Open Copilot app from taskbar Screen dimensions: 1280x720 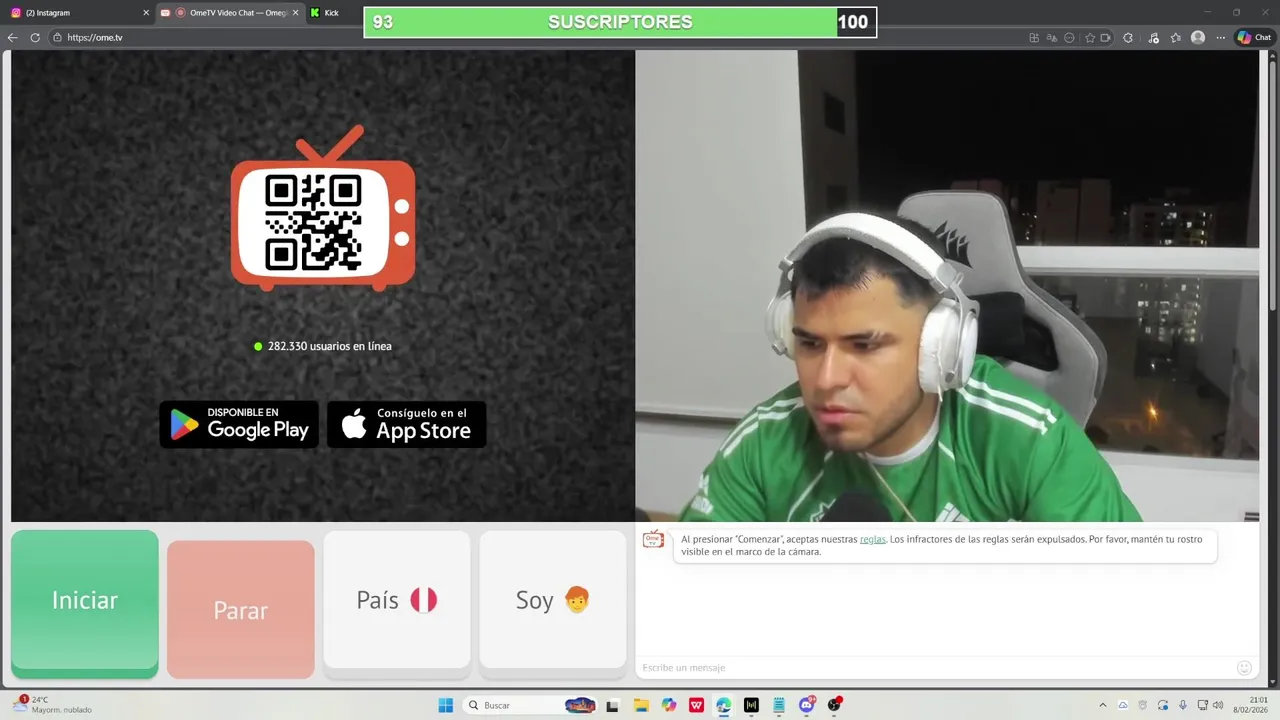tap(668, 705)
